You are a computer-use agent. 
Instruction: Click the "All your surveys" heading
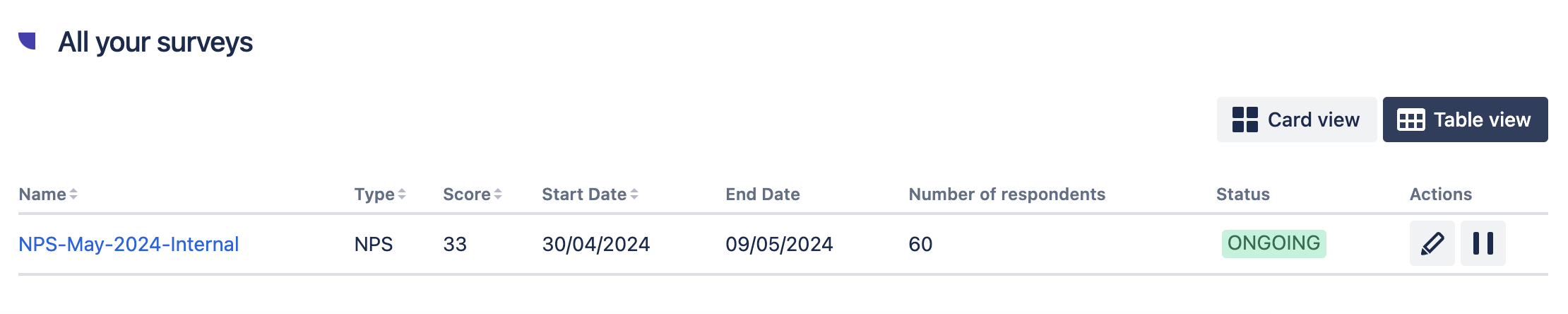coord(155,42)
